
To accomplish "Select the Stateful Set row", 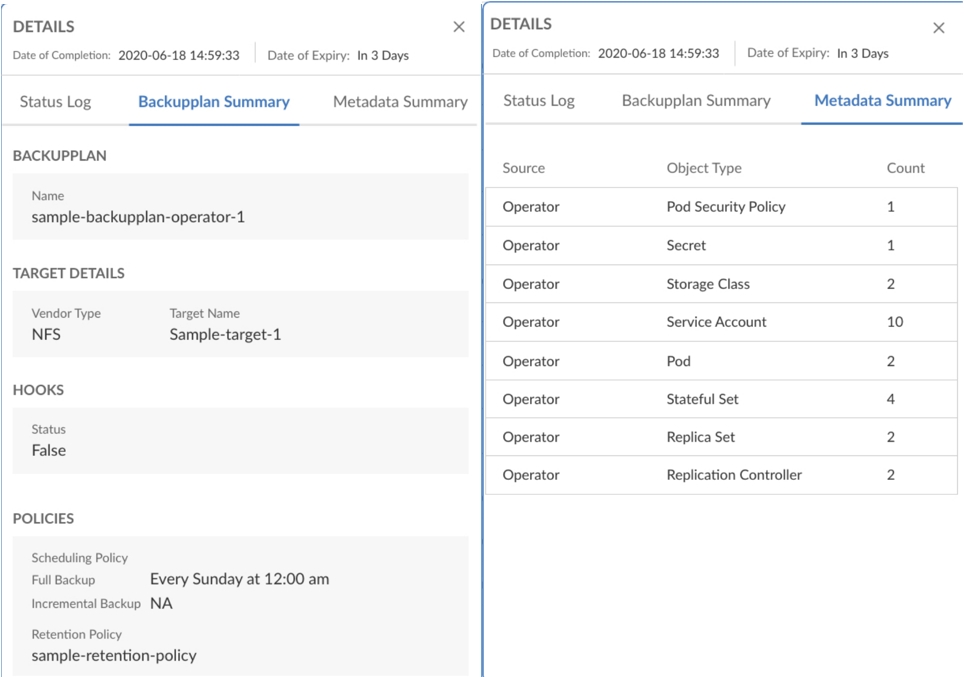I will coord(702,399).
